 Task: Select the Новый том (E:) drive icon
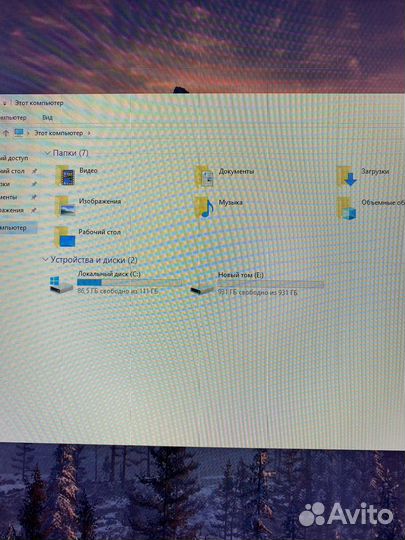[x=202, y=289]
